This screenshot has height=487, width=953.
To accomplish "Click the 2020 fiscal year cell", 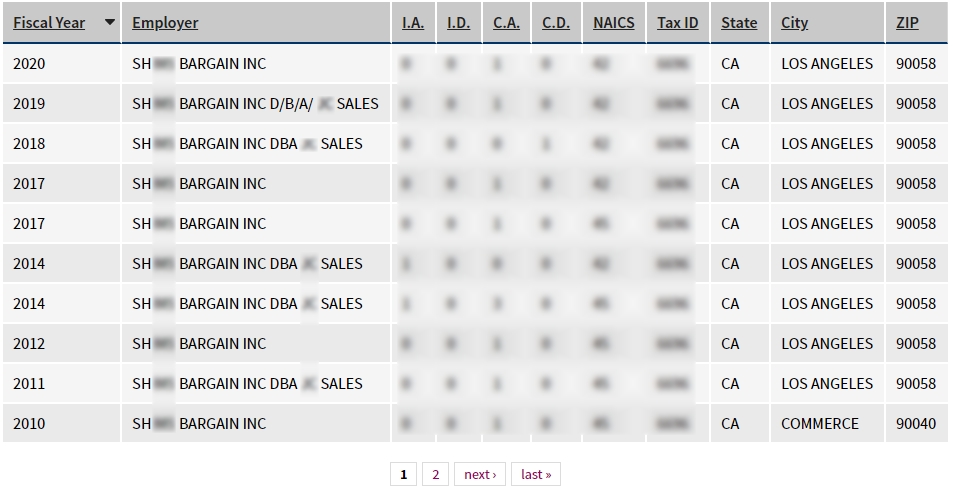I will (x=29, y=64).
